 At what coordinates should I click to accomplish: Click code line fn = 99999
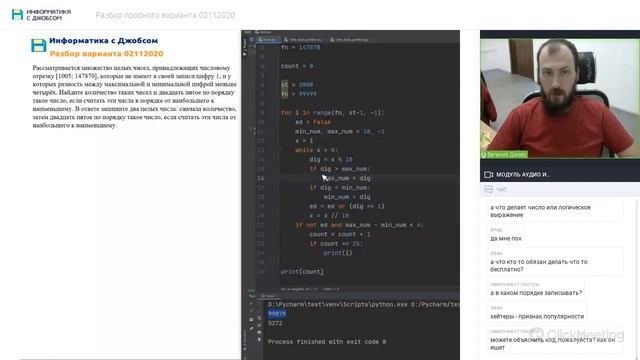(298, 94)
